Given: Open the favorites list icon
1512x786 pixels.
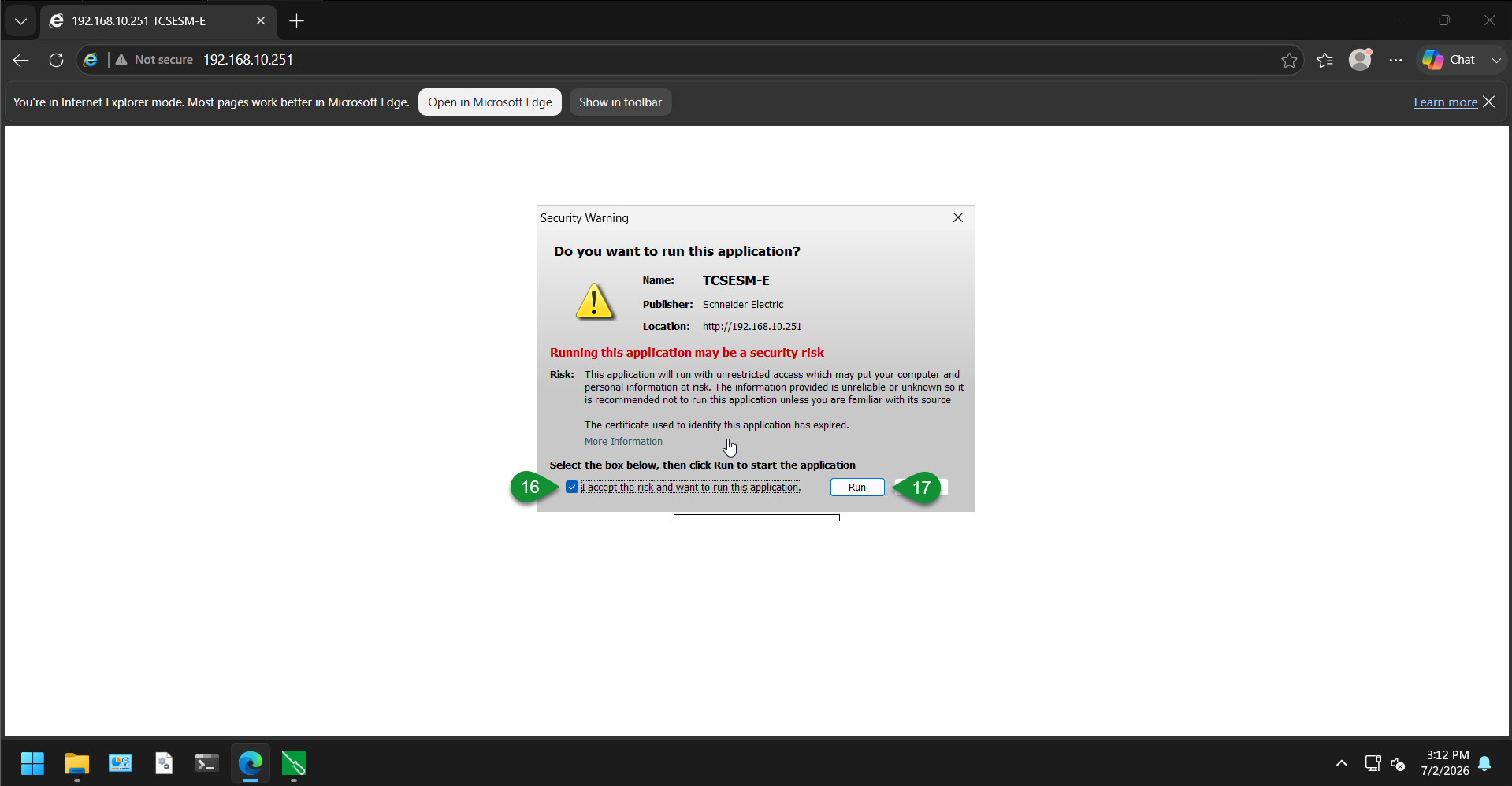Looking at the screenshot, I should 1325,60.
